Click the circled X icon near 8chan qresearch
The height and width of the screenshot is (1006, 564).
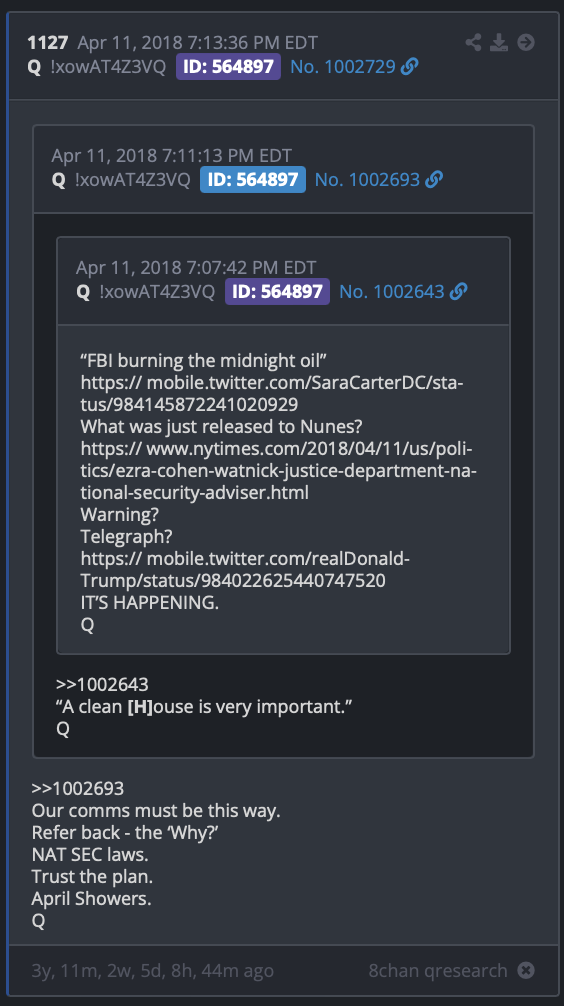(526, 970)
